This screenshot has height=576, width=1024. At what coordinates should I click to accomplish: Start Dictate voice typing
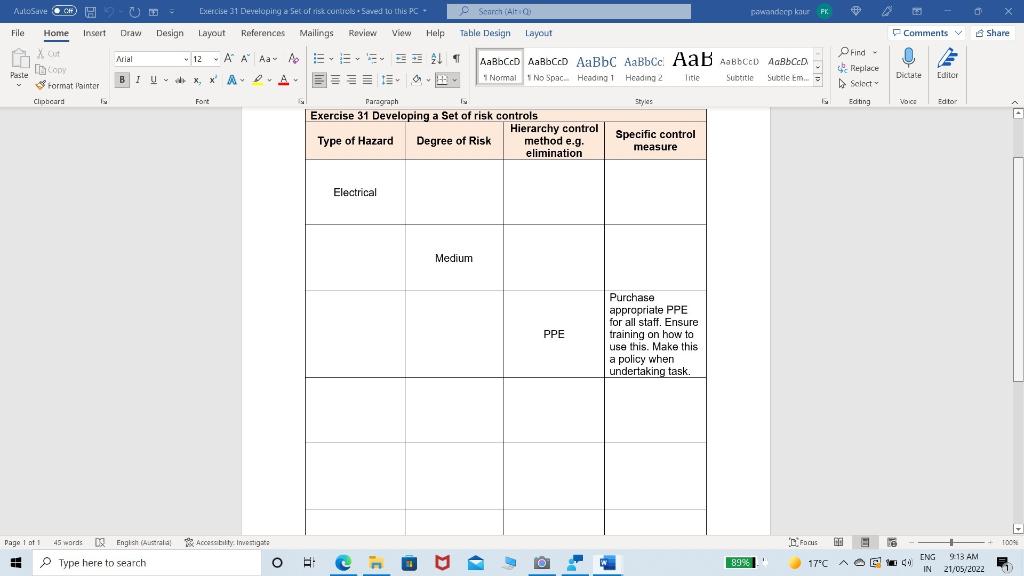point(908,66)
